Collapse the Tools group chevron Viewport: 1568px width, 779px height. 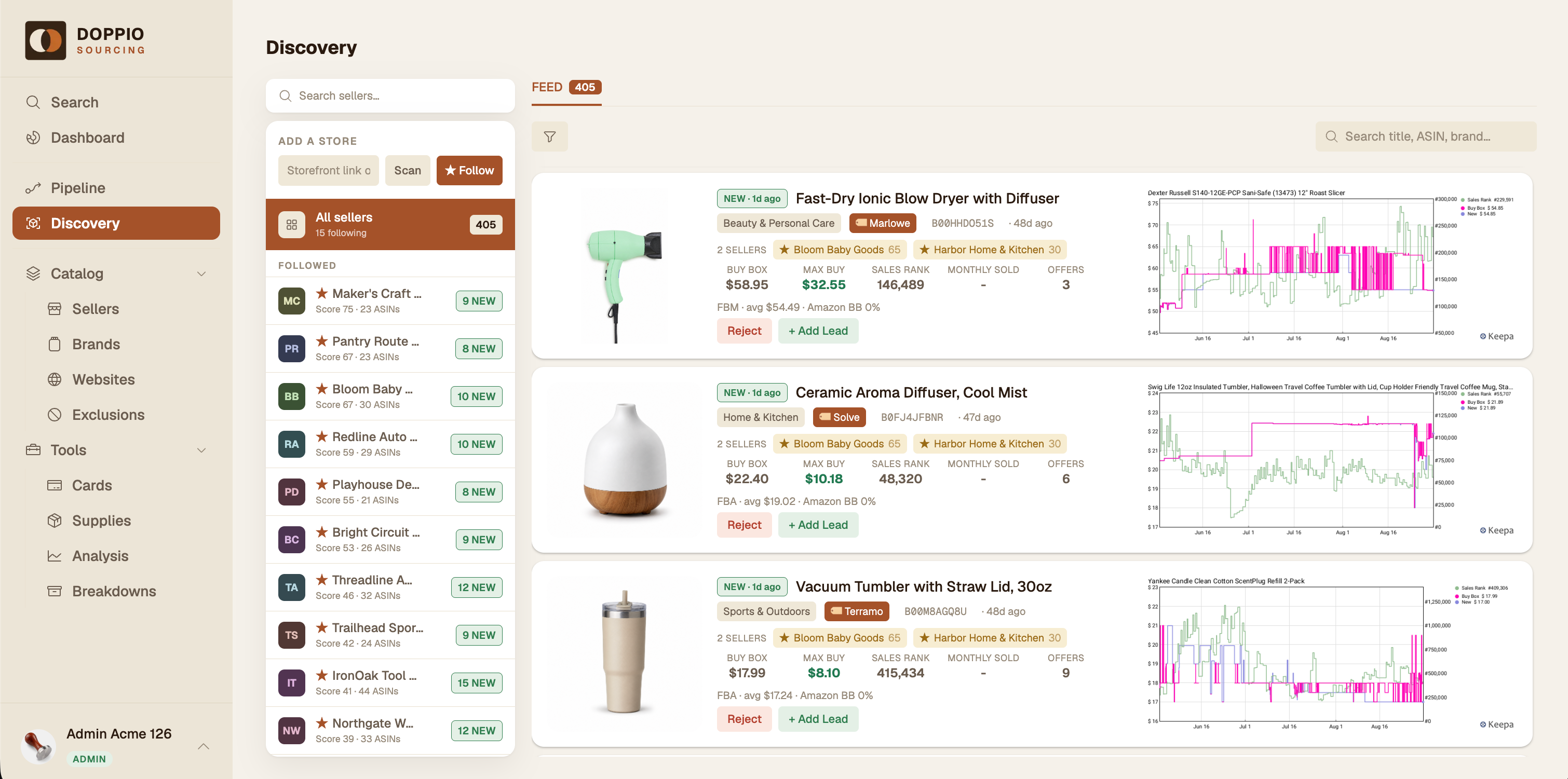click(x=201, y=450)
